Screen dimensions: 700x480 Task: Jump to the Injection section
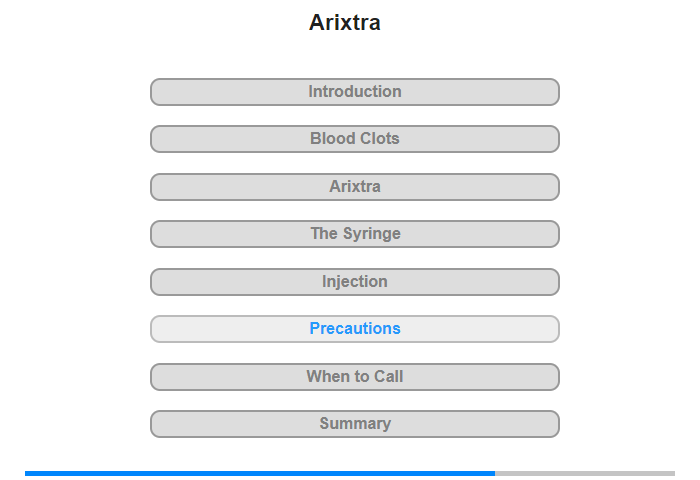354,282
